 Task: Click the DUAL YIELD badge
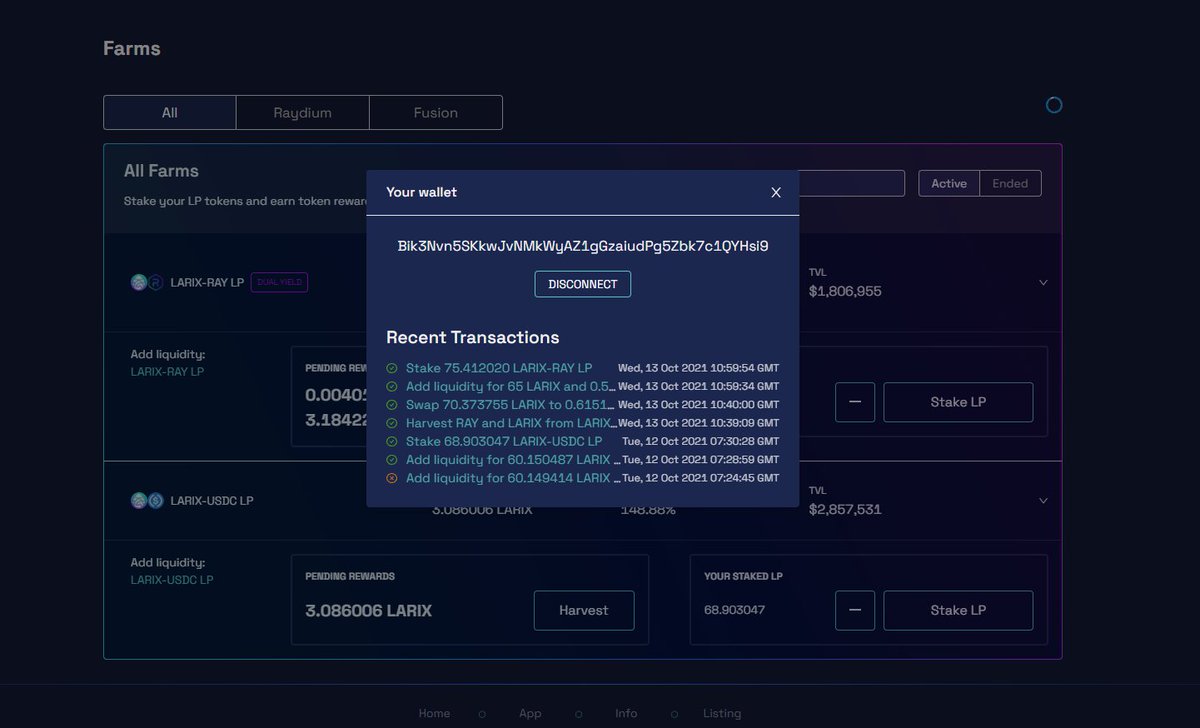point(279,283)
